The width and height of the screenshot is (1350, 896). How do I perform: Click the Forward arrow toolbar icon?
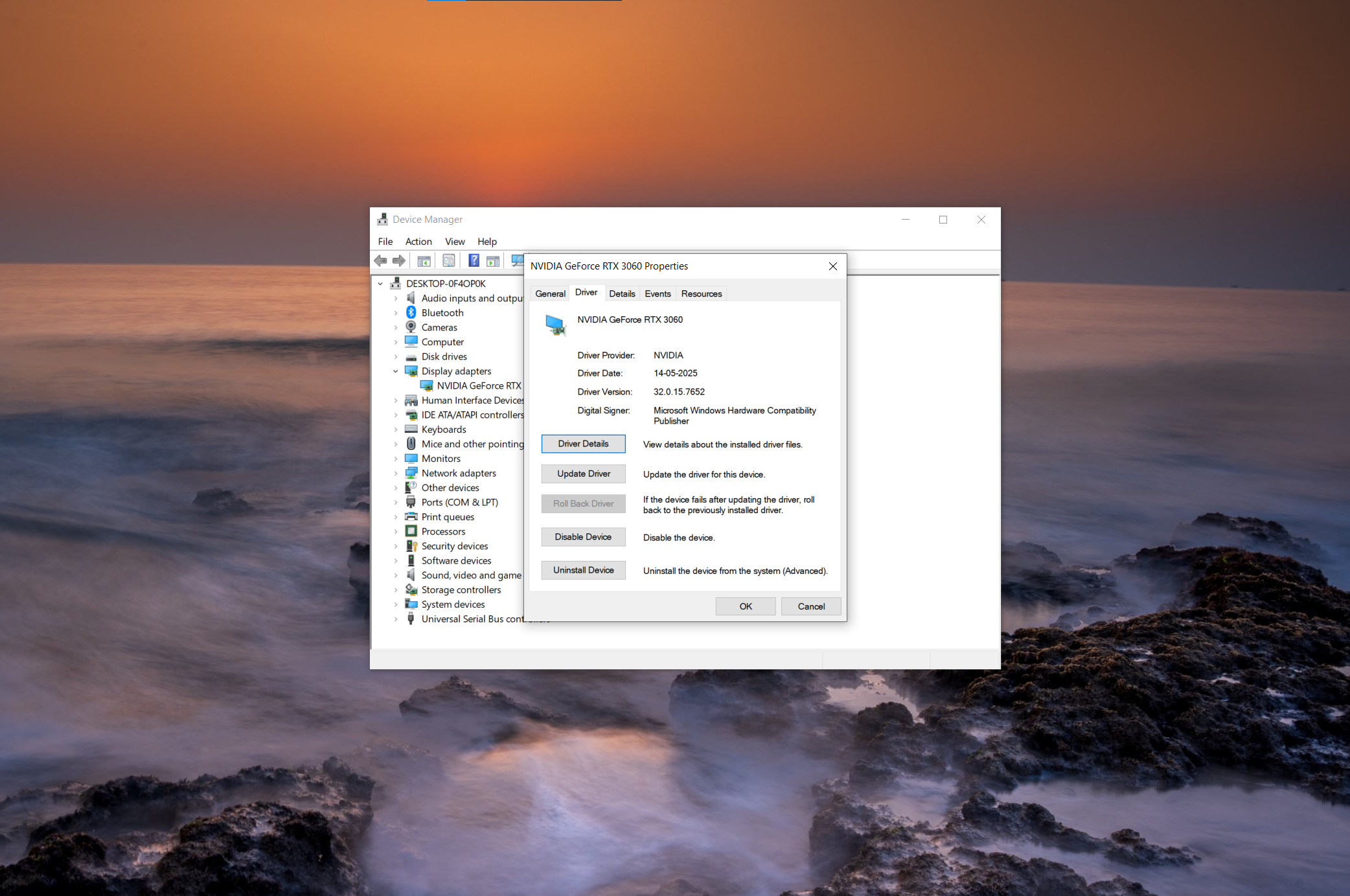pos(399,260)
